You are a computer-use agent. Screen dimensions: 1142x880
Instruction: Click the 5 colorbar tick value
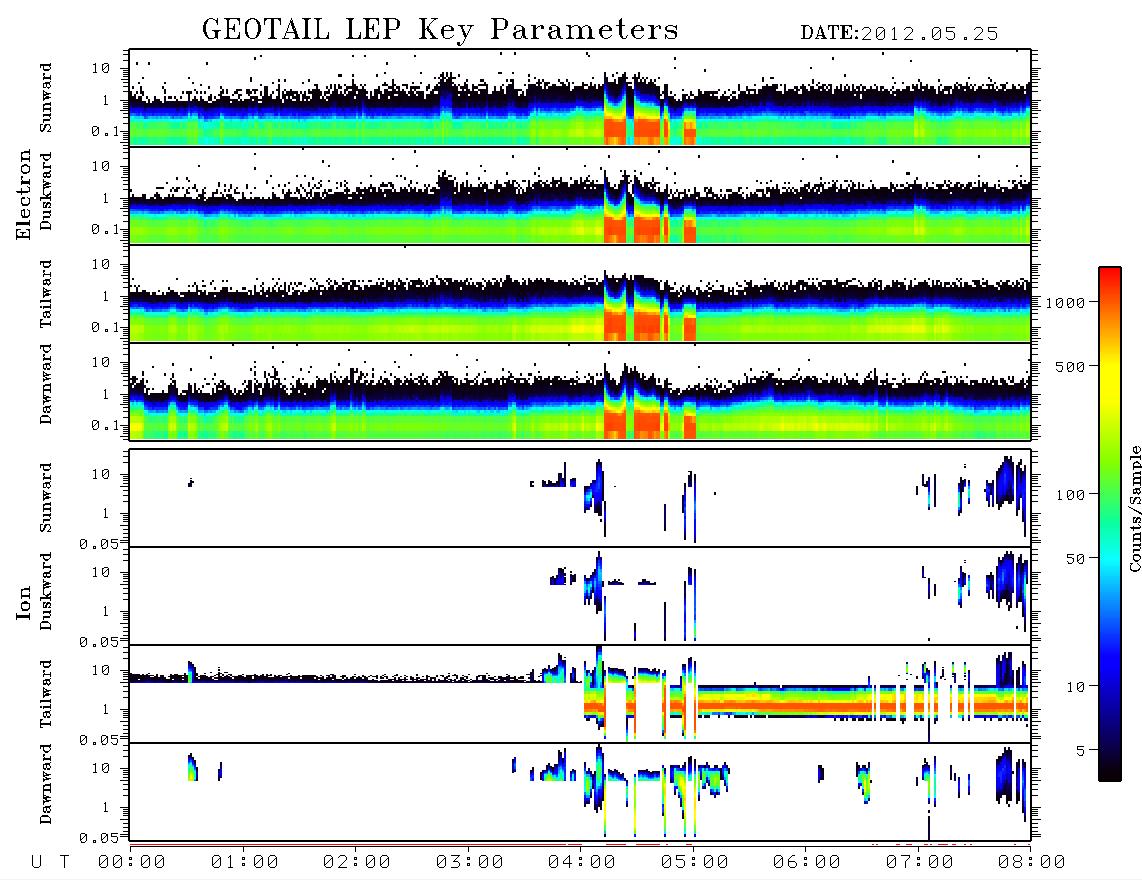1081,751
